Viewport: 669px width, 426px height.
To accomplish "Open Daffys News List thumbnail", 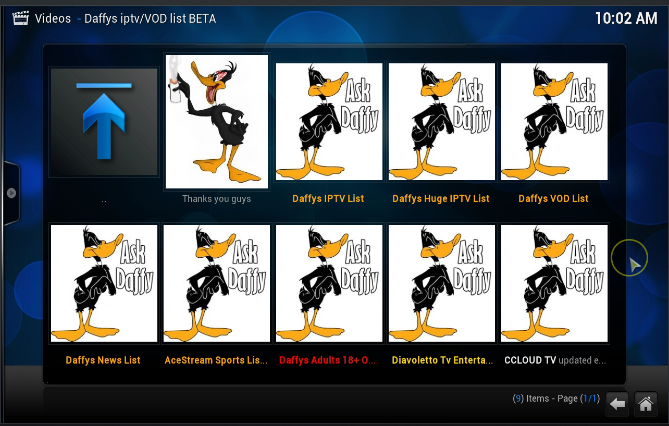I will pos(104,283).
